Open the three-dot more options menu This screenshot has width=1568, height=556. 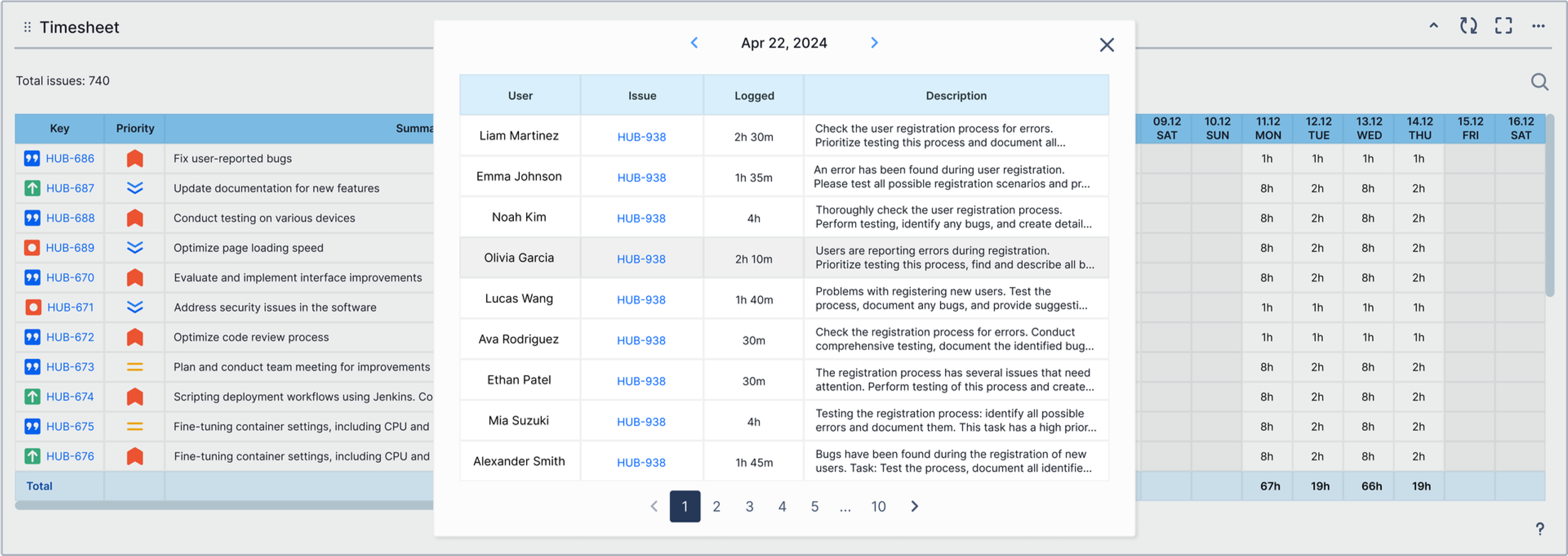click(1538, 26)
